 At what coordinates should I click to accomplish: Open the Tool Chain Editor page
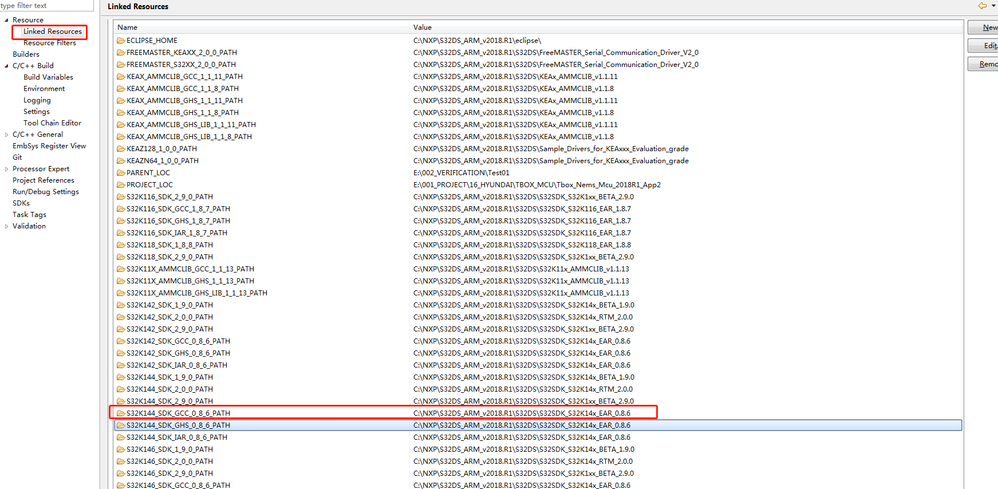coord(52,123)
